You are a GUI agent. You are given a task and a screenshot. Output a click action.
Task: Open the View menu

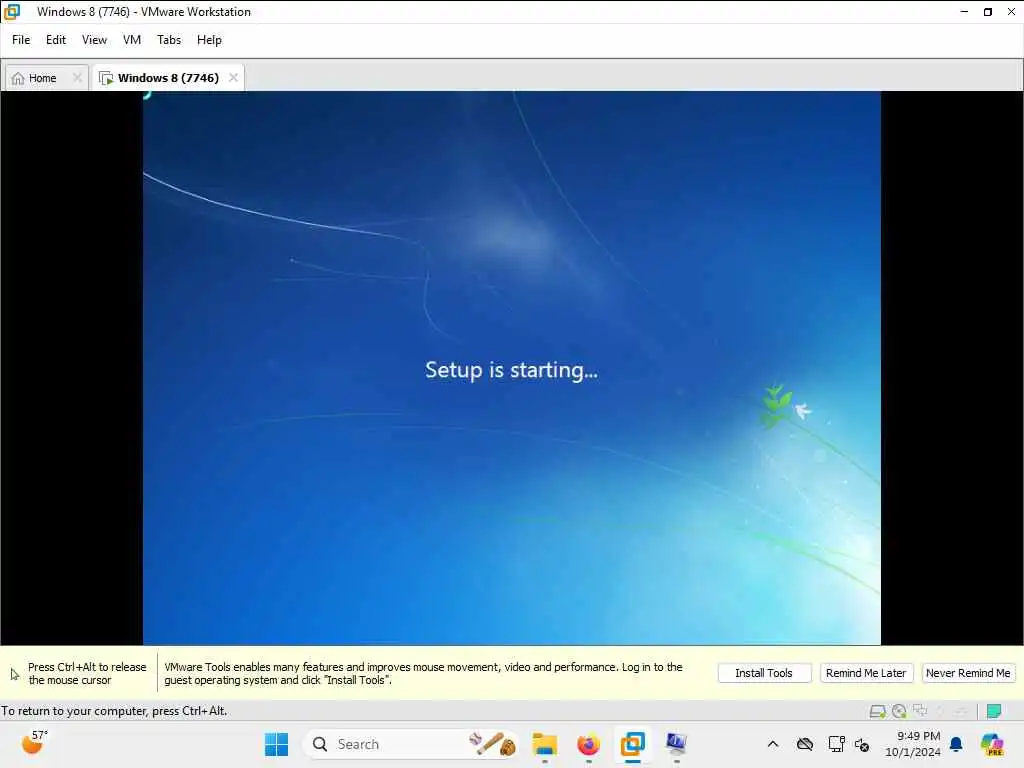click(94, 40)
